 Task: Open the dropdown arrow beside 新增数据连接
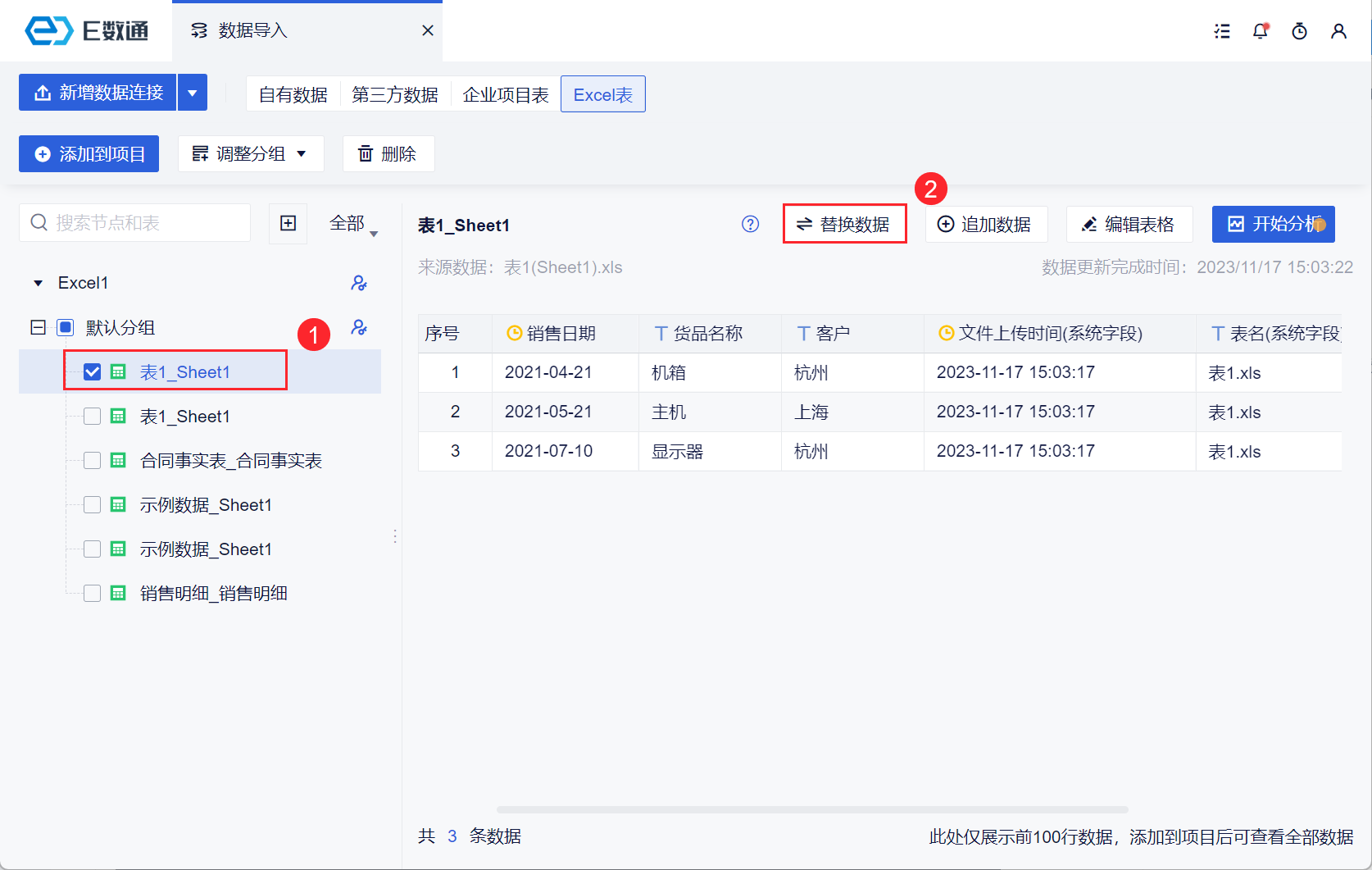pyautogui.click(x=193, y=93)
